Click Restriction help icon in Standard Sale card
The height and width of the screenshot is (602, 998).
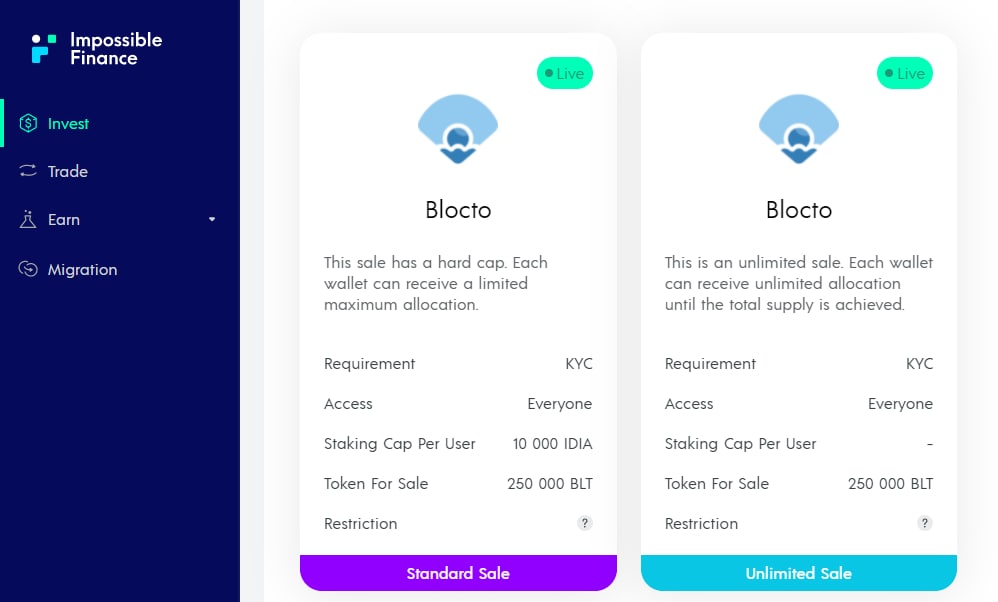[585, 523]
